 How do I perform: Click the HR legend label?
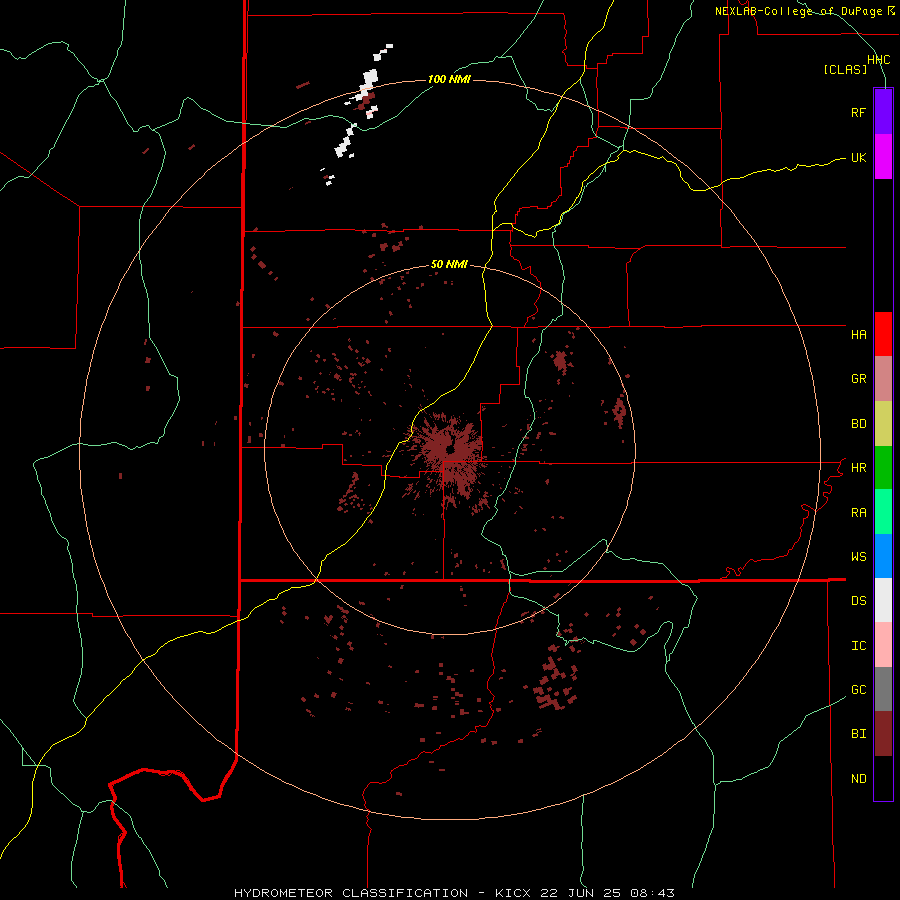coord(858,468)
